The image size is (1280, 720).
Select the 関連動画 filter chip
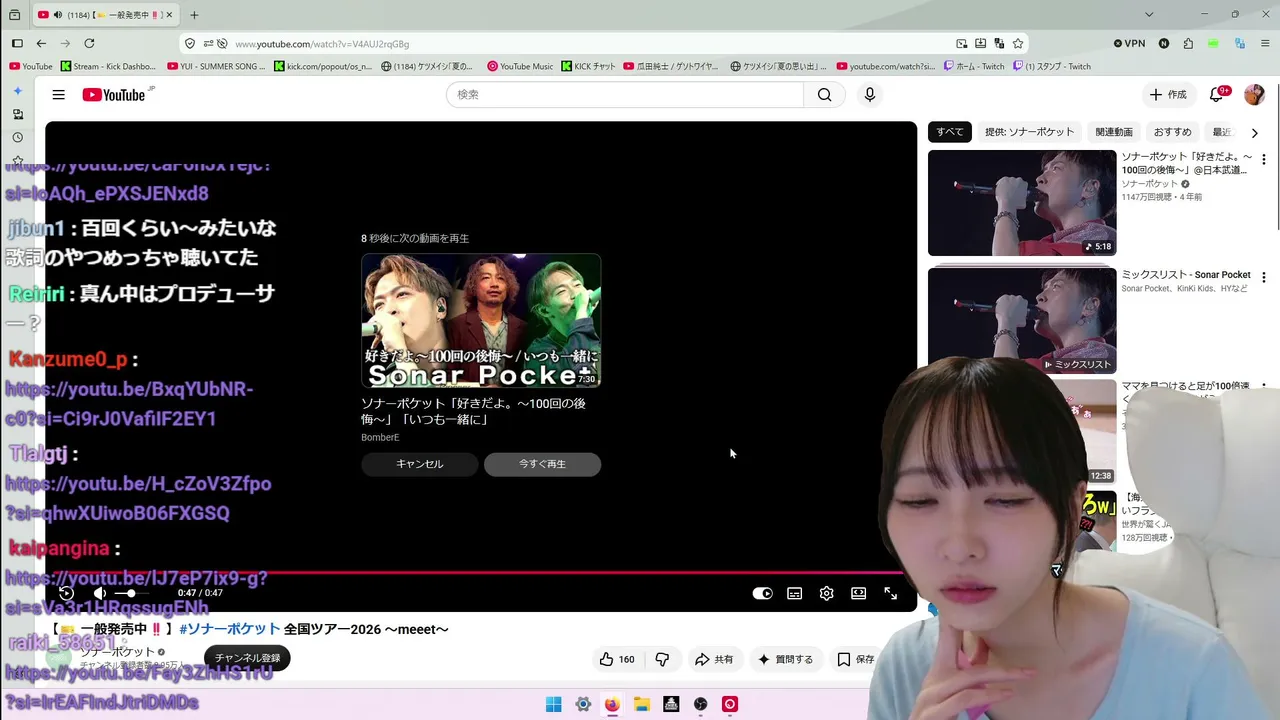1114,132
